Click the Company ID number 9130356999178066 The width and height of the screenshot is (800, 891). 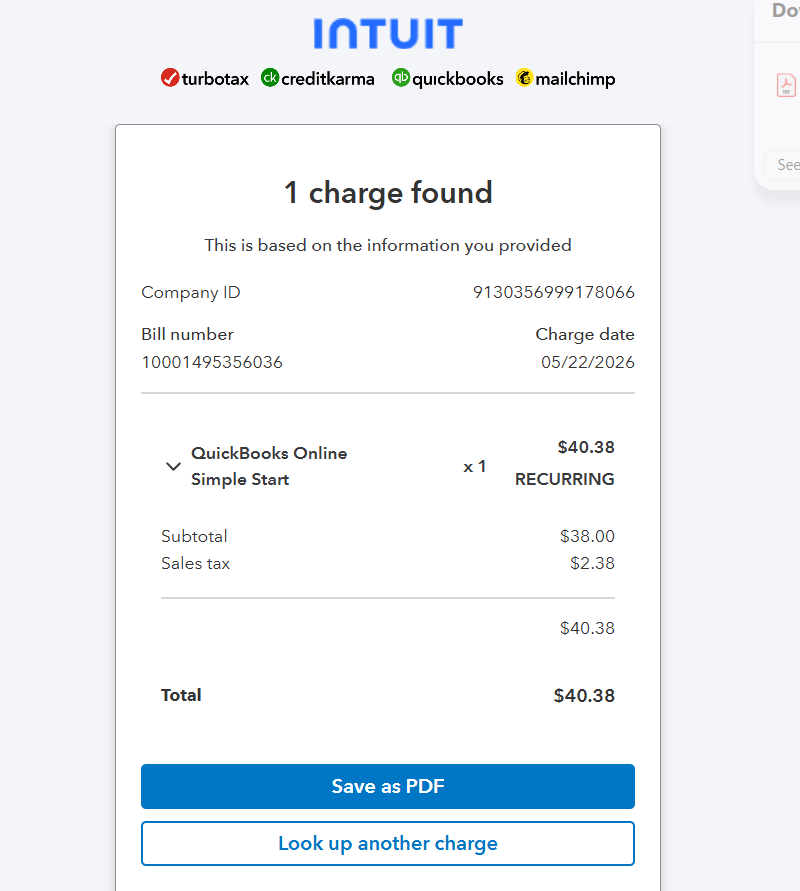click(x=553, y=292)
